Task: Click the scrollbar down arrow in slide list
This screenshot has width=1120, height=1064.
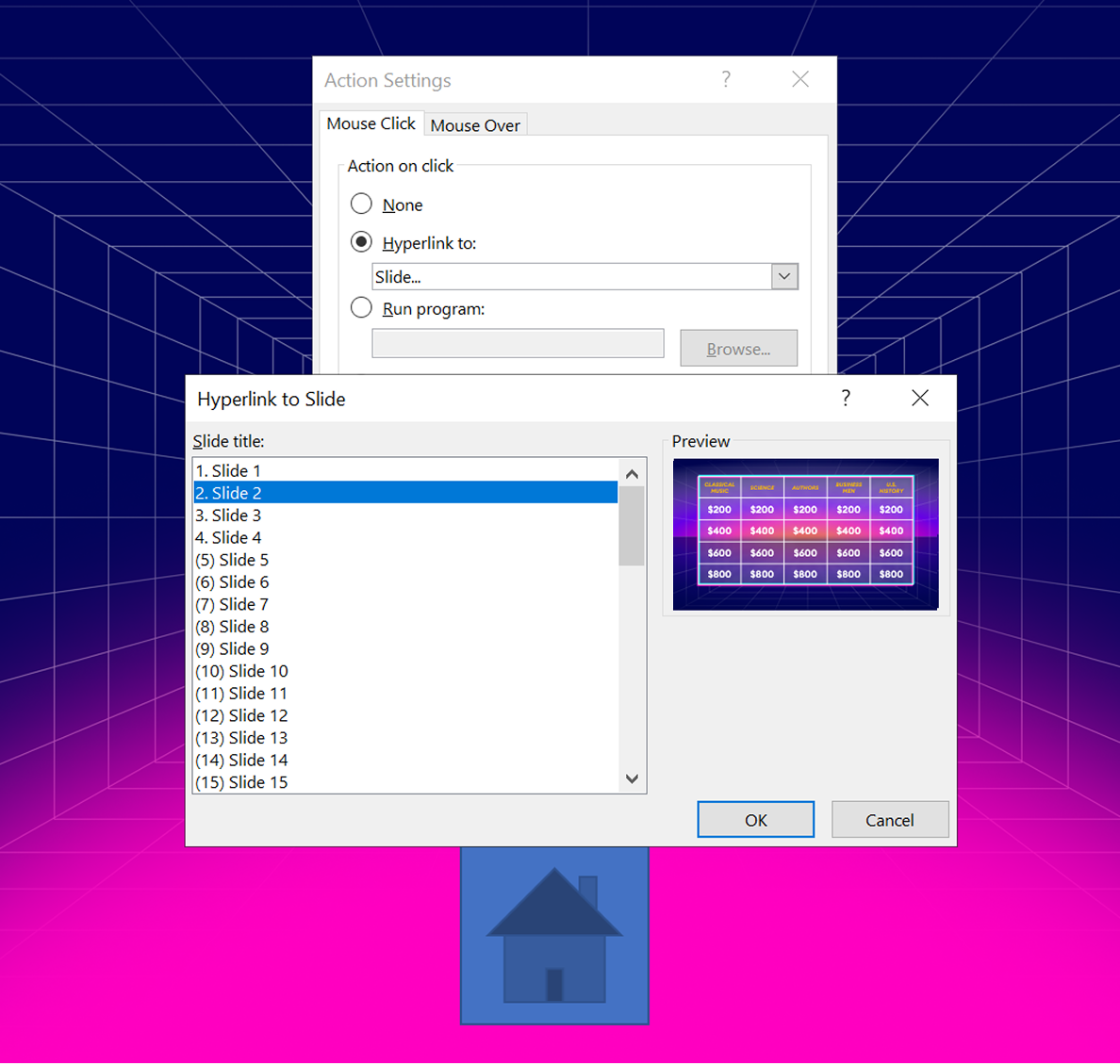Action: (x=632, y=778)
